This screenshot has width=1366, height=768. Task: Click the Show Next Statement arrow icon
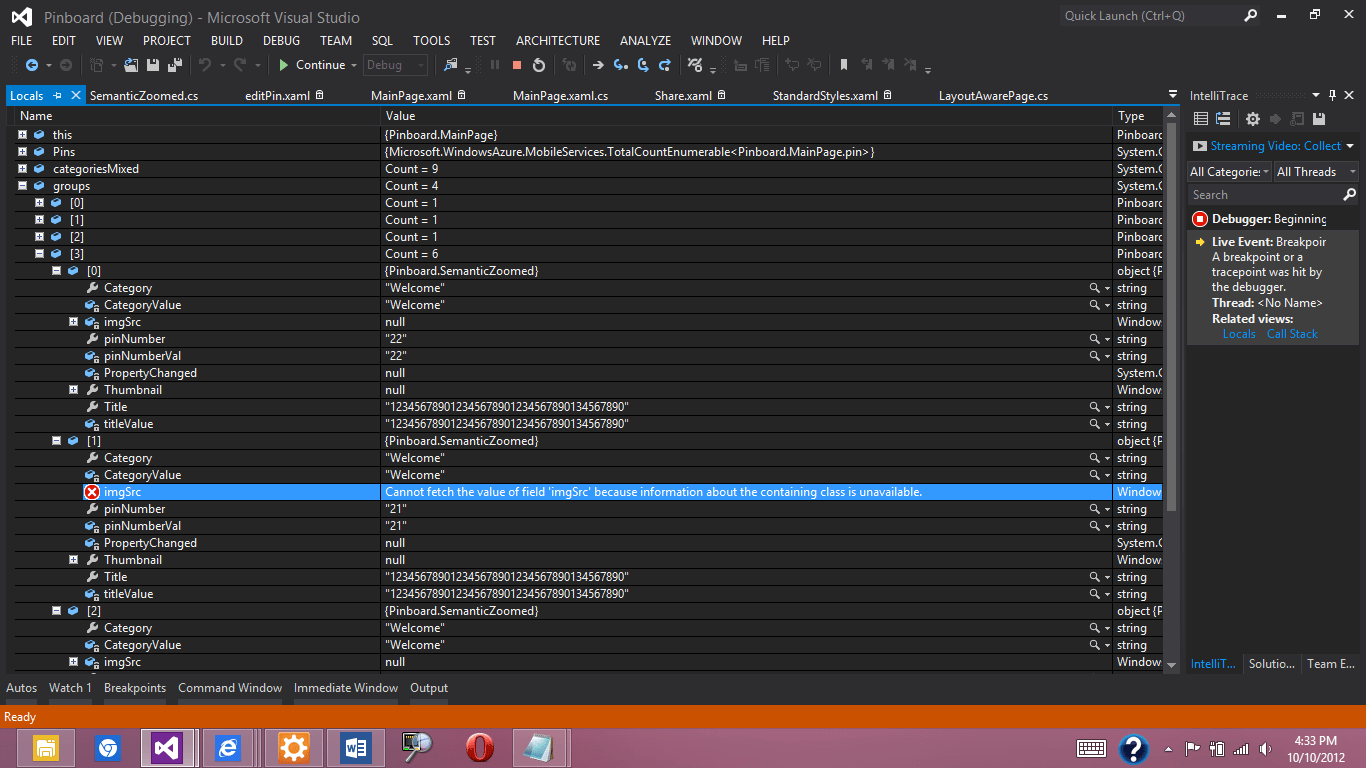point(598,65)
